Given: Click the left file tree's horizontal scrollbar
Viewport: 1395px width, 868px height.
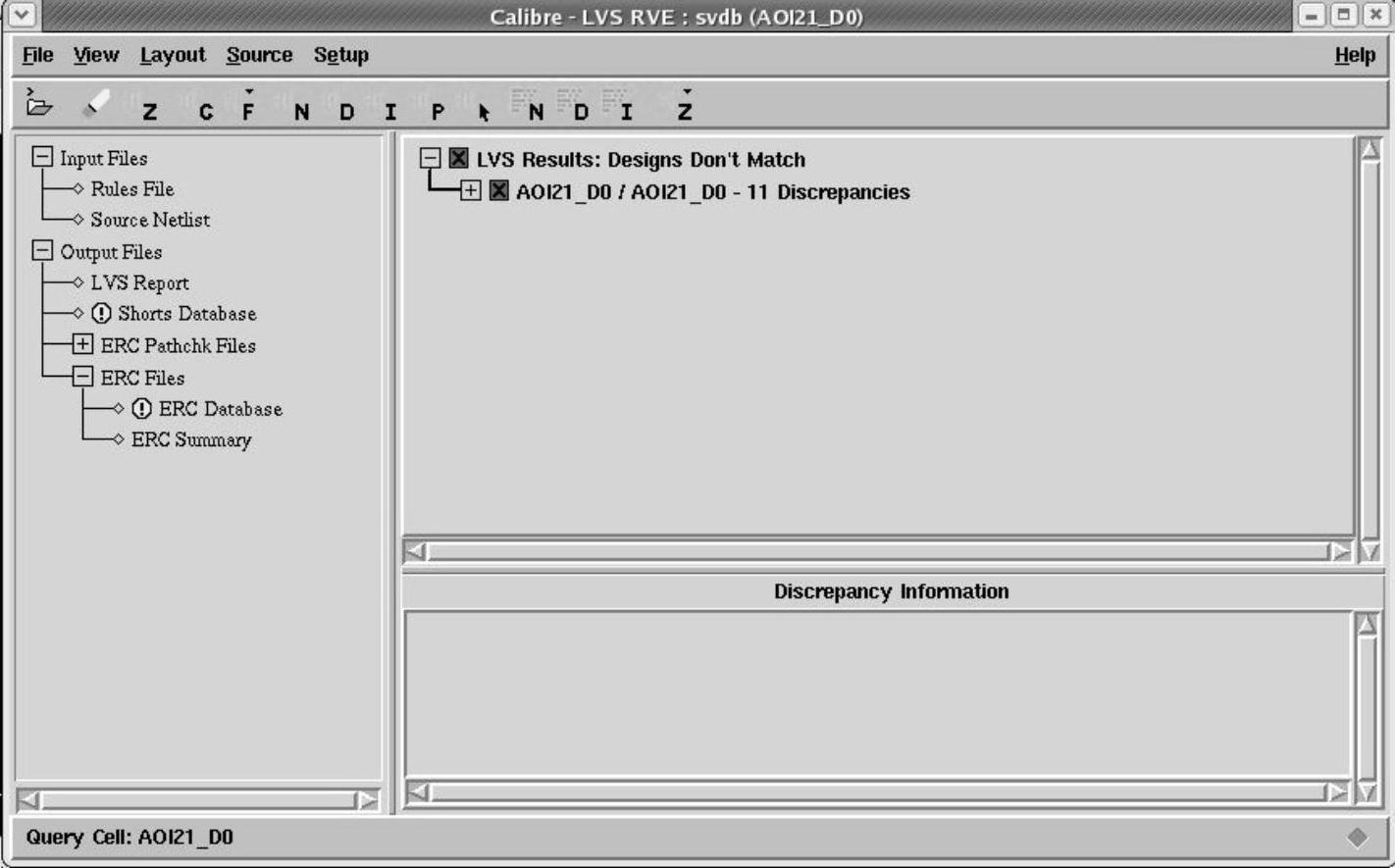Looking at the screenshot, I should point(198,800).
